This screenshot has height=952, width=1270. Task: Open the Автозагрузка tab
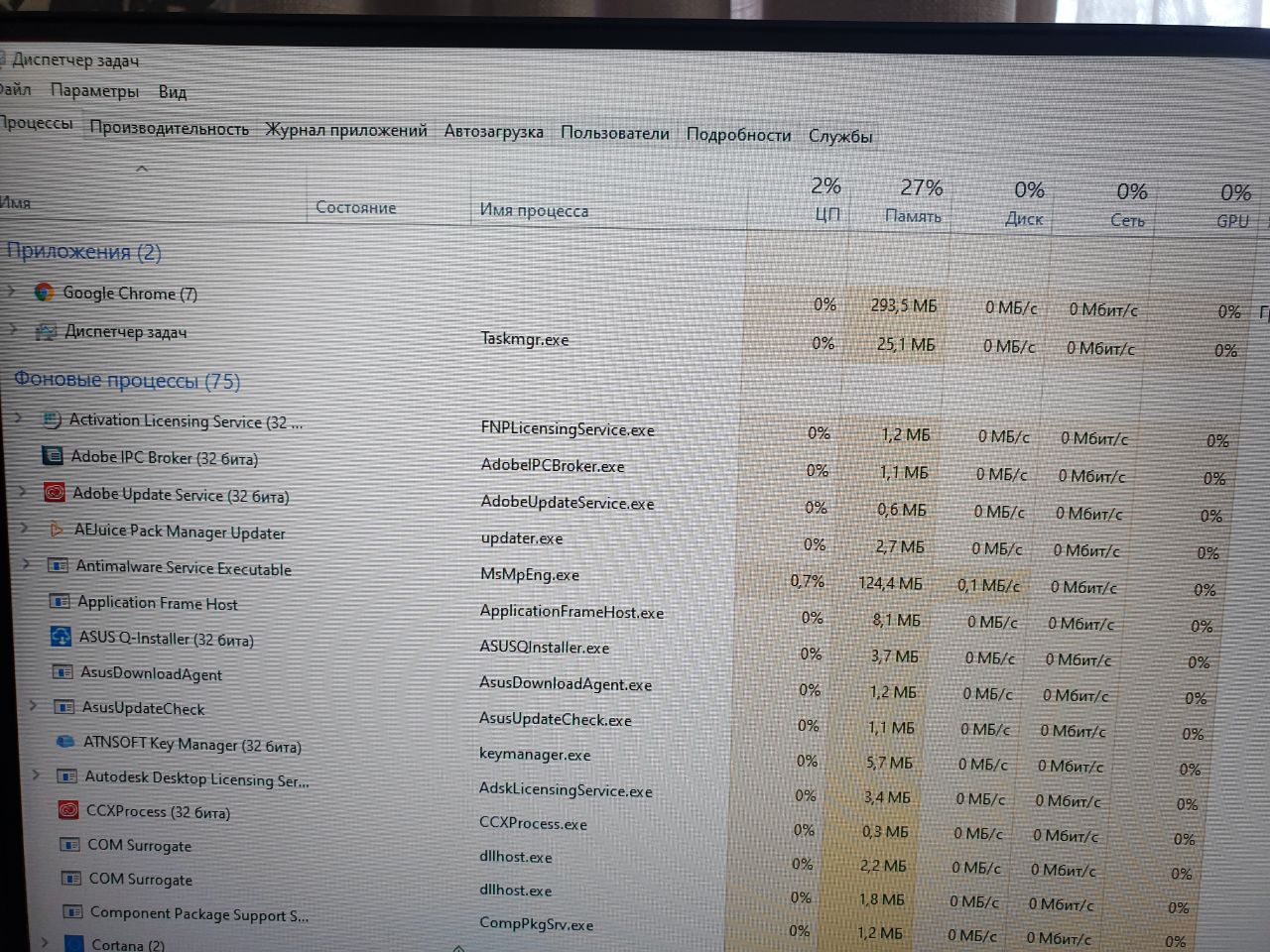coord(494,131)
